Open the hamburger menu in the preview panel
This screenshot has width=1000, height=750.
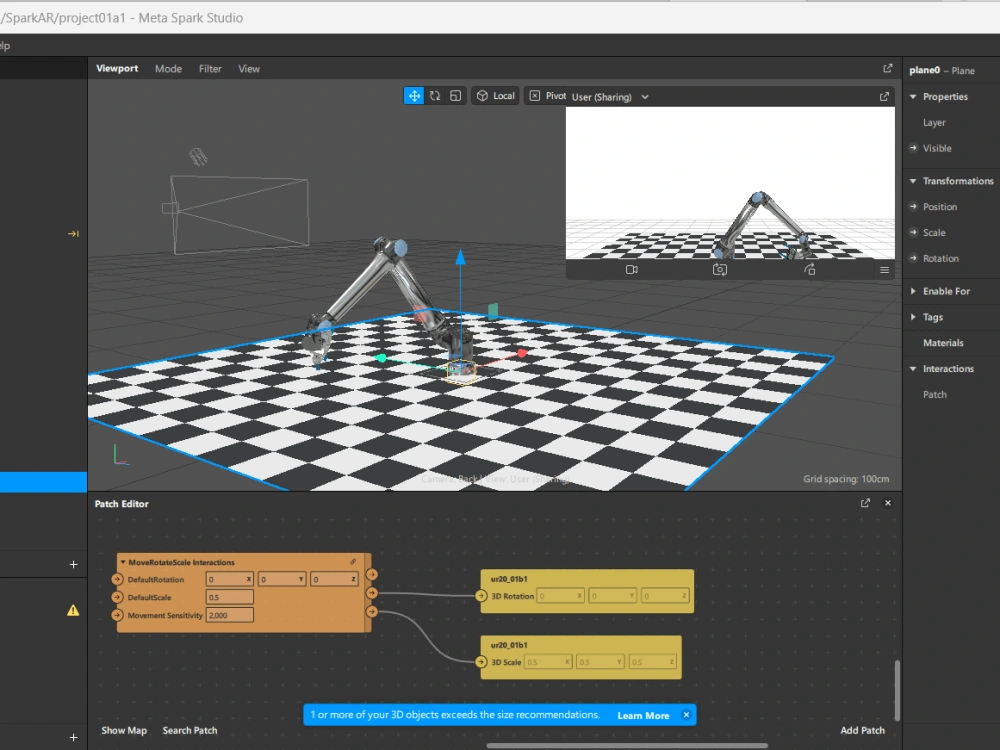(x=884, y=269)
